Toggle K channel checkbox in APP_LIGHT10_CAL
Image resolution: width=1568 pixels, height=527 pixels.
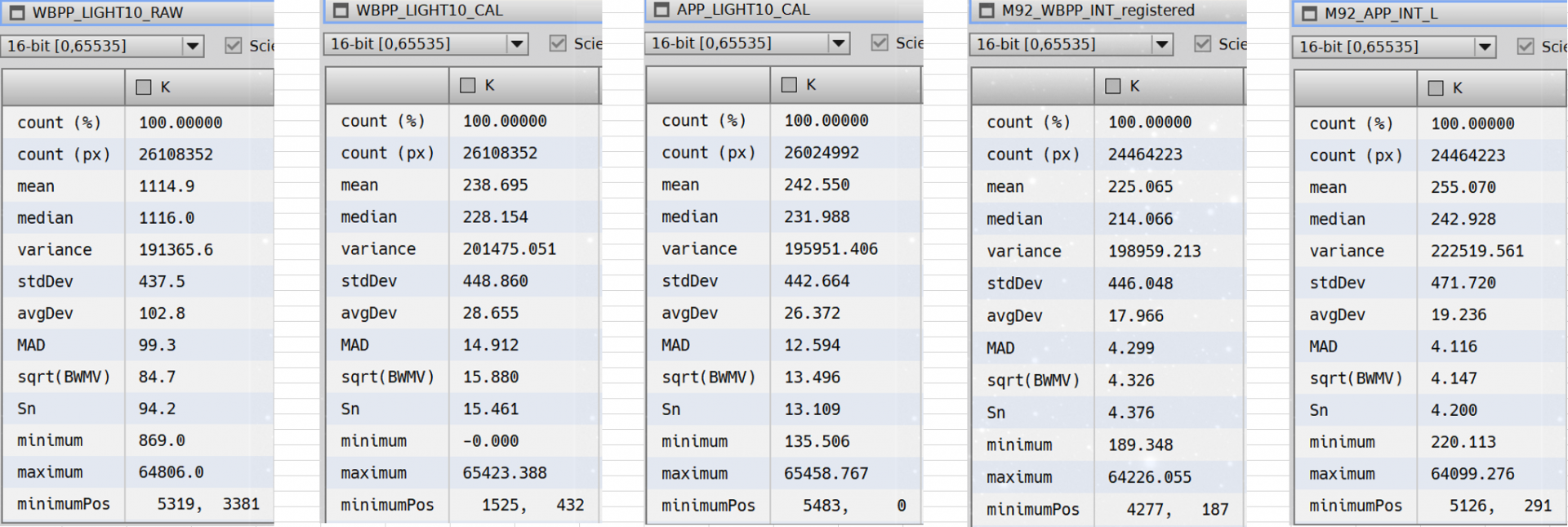[789, 85]
